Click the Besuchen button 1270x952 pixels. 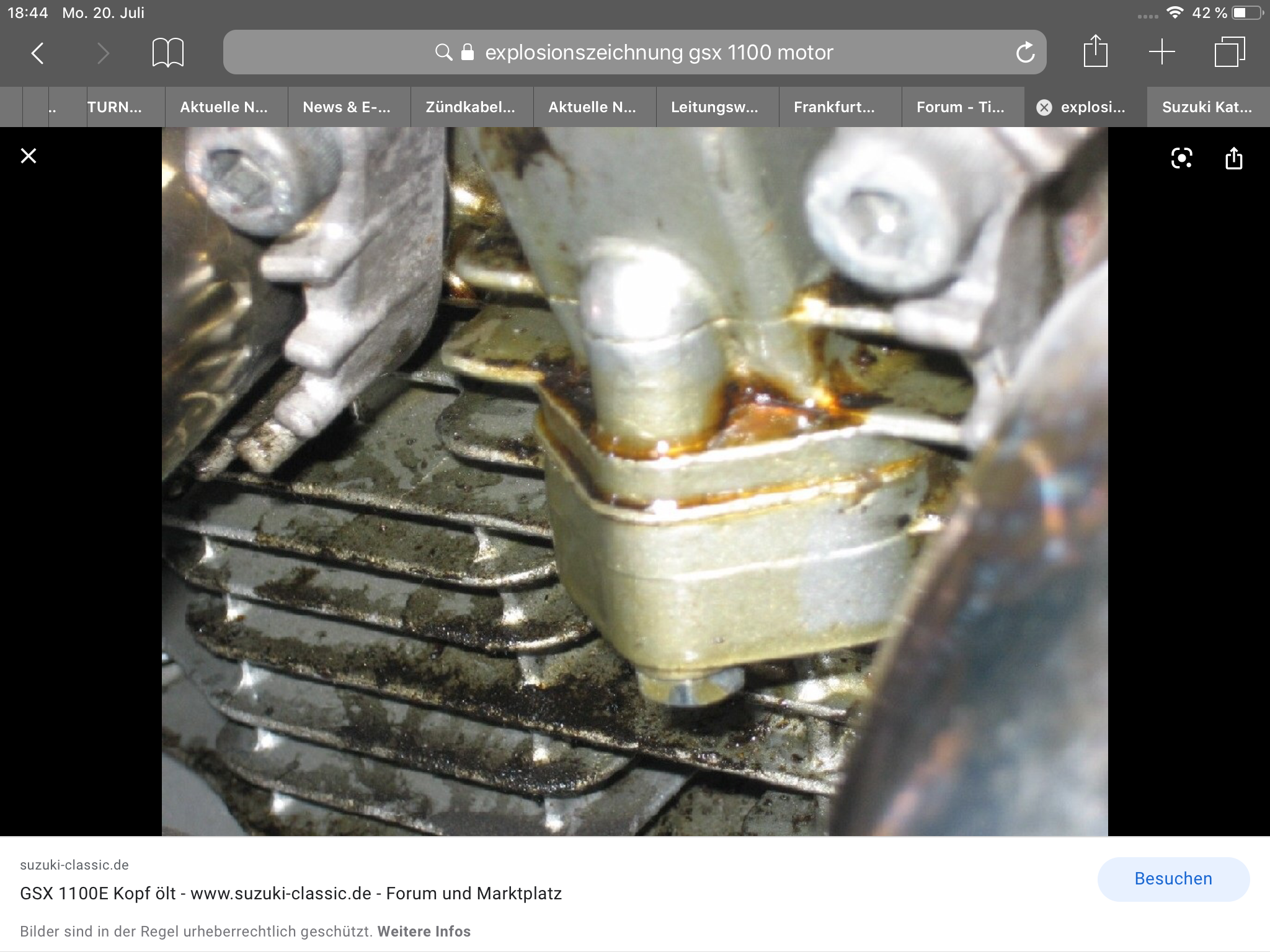point(1173,878)
